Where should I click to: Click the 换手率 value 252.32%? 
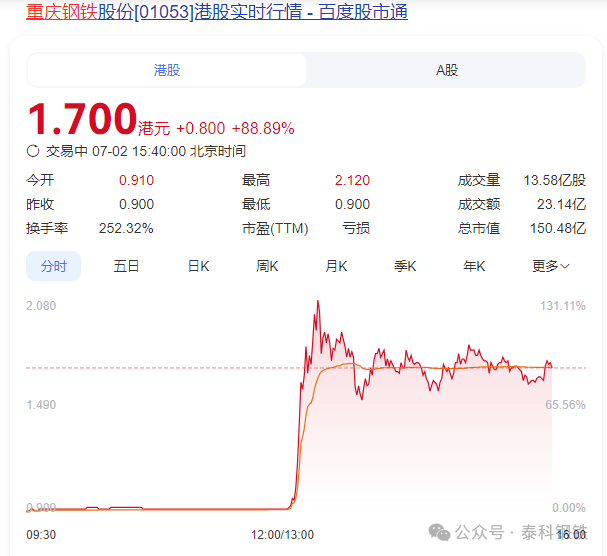126,228
